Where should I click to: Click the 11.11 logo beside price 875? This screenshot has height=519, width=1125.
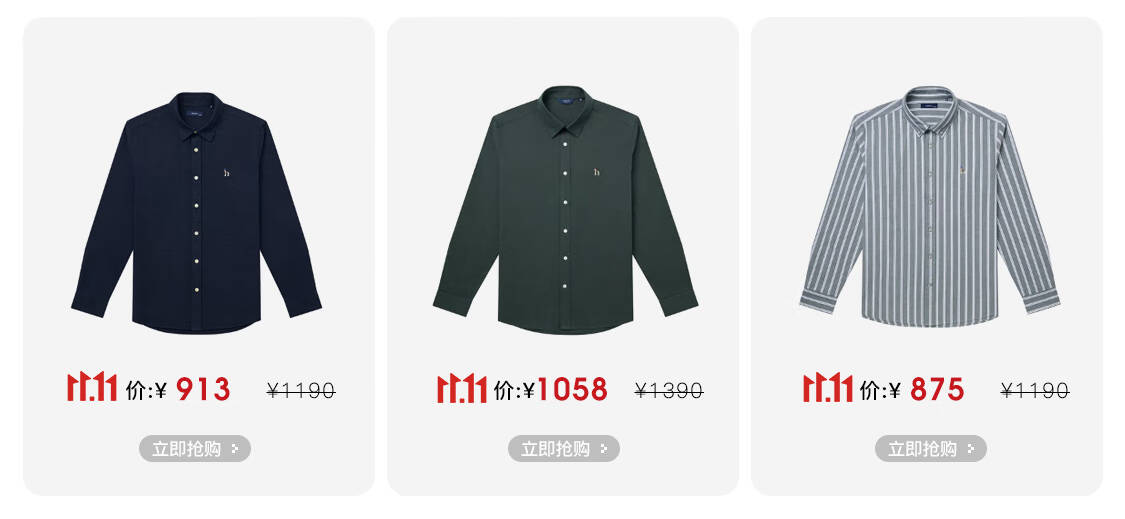tap(828, 388)
